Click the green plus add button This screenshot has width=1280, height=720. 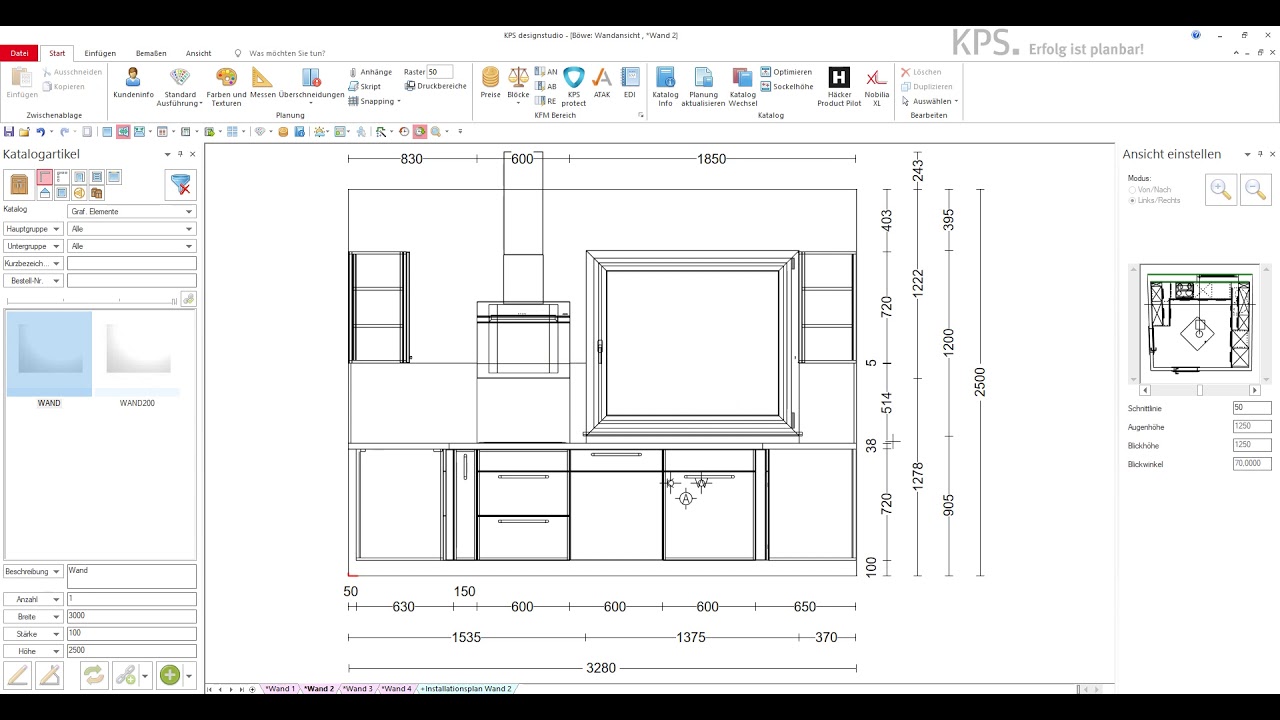click(170, 675)
